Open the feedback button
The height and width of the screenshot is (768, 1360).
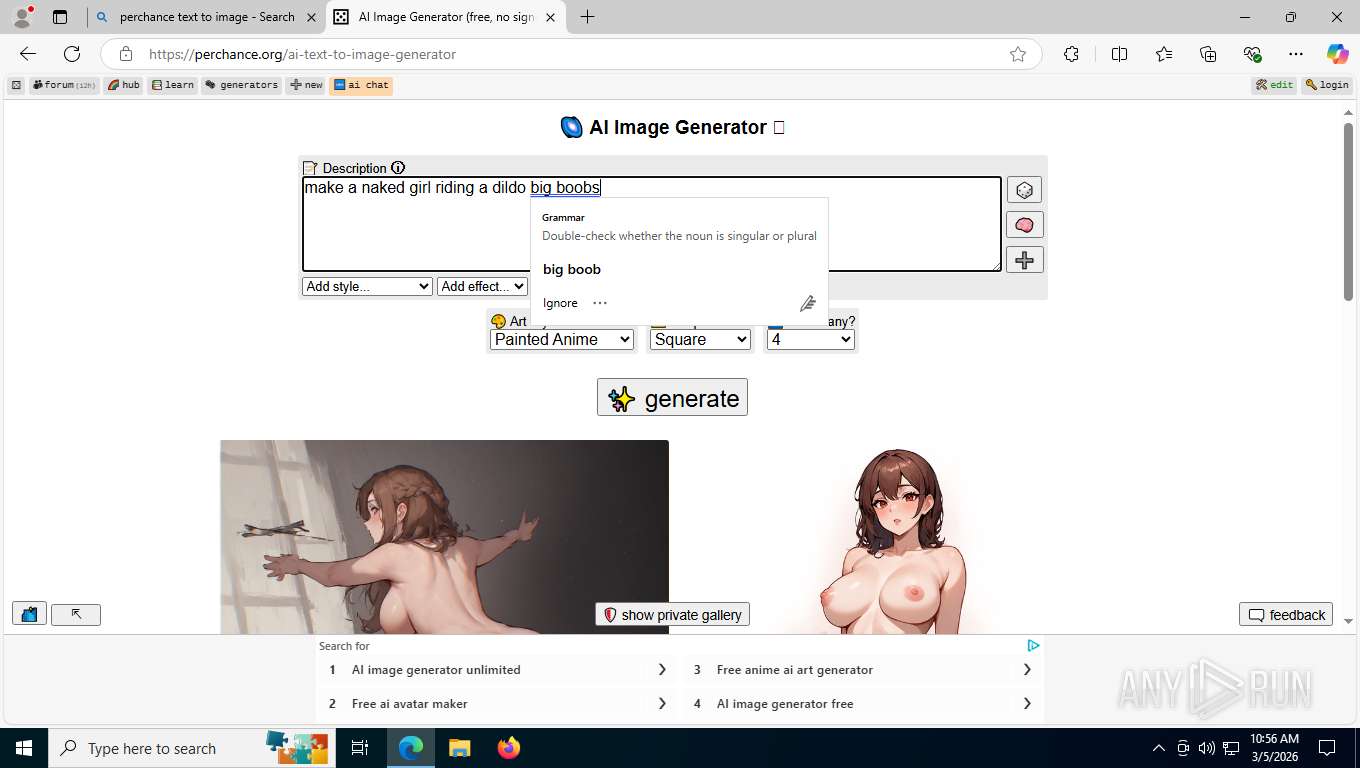coord(1288,614)
